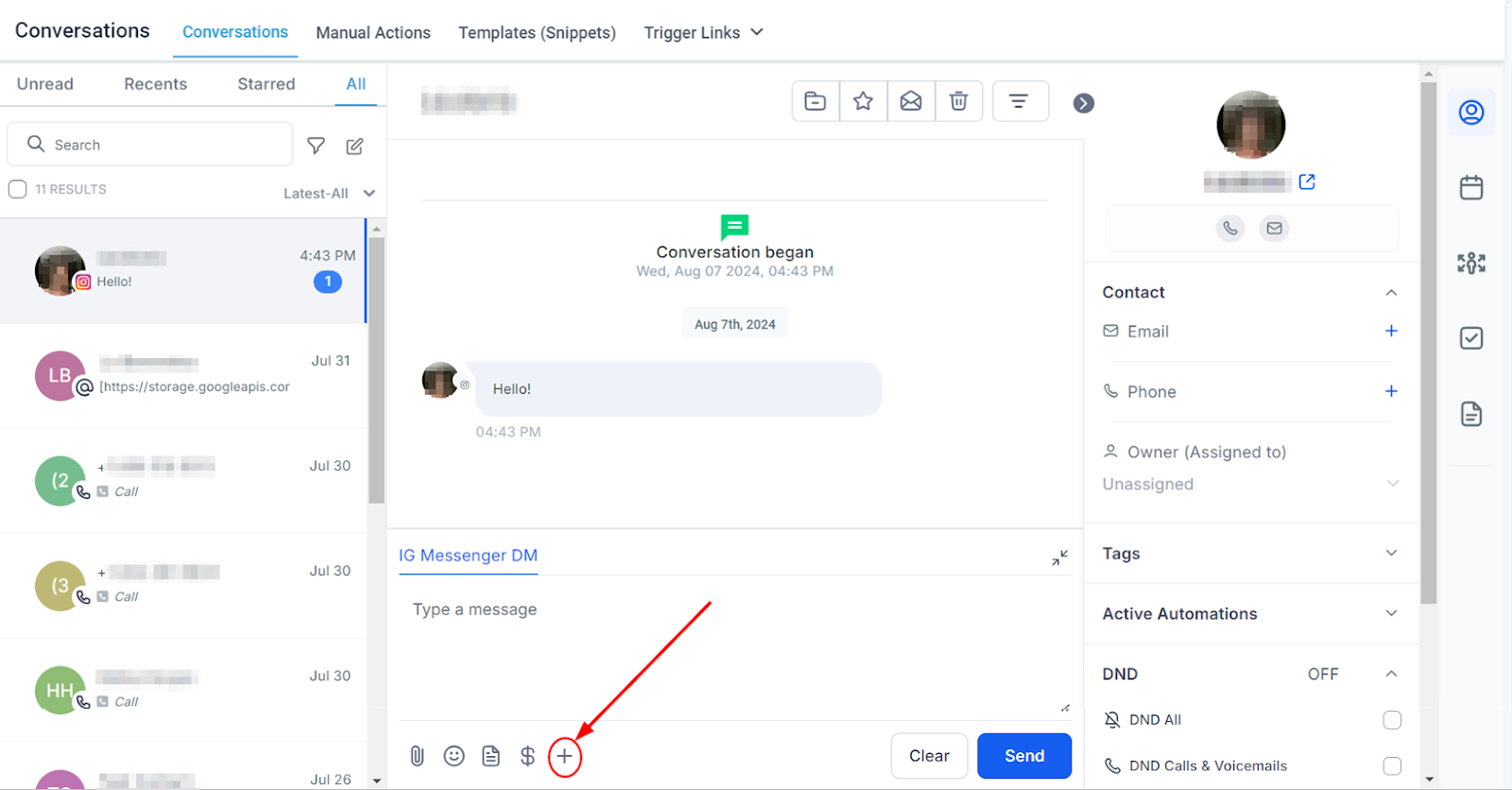This screenshot has height=790, width=1512.
Task: Open the (2 call conversation from Jul 30
Action: tap(183, 481)
